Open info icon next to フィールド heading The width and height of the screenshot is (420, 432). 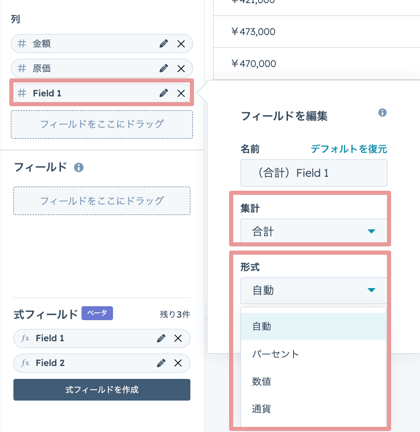pos(79,167)
